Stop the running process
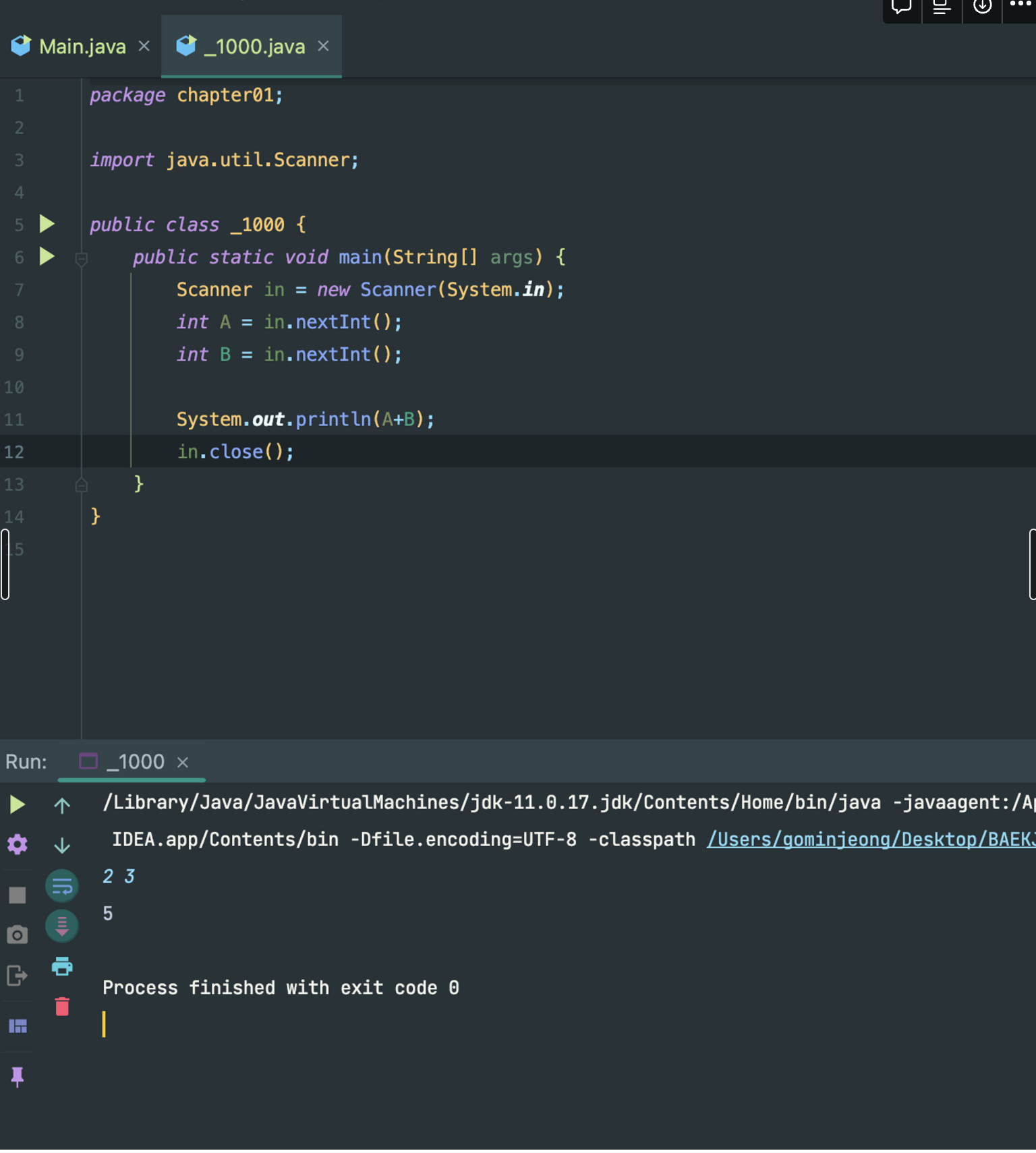This screenshot has width=1036, height=1153. tap(18, 895)
